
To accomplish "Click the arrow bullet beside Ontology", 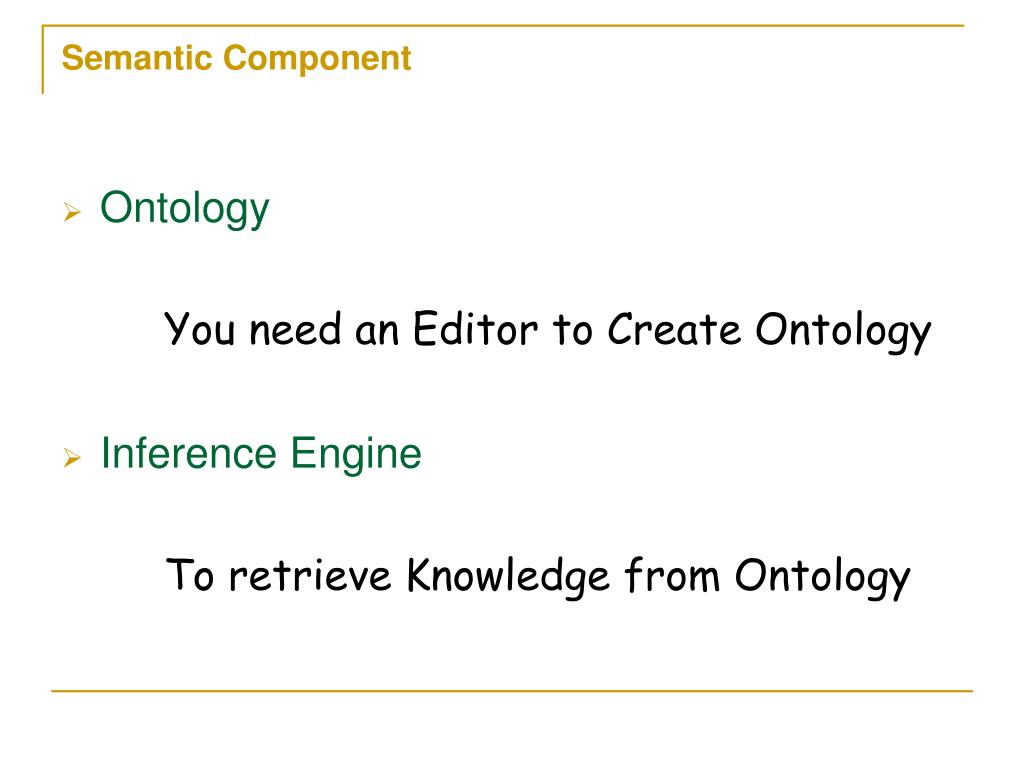I will [x=72, y=212].
